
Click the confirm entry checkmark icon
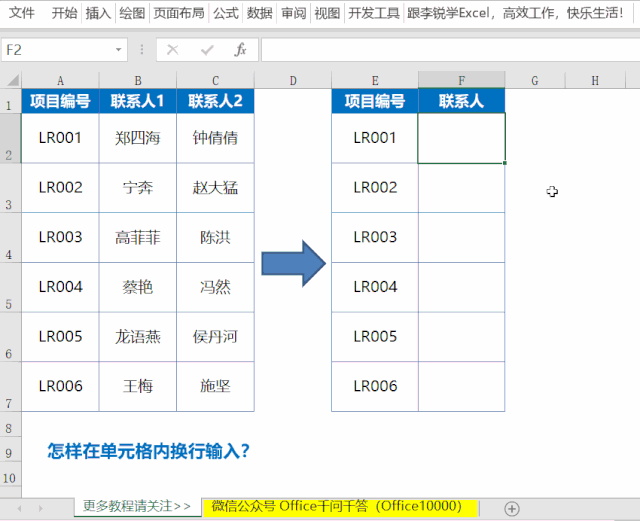coord(207,50)
